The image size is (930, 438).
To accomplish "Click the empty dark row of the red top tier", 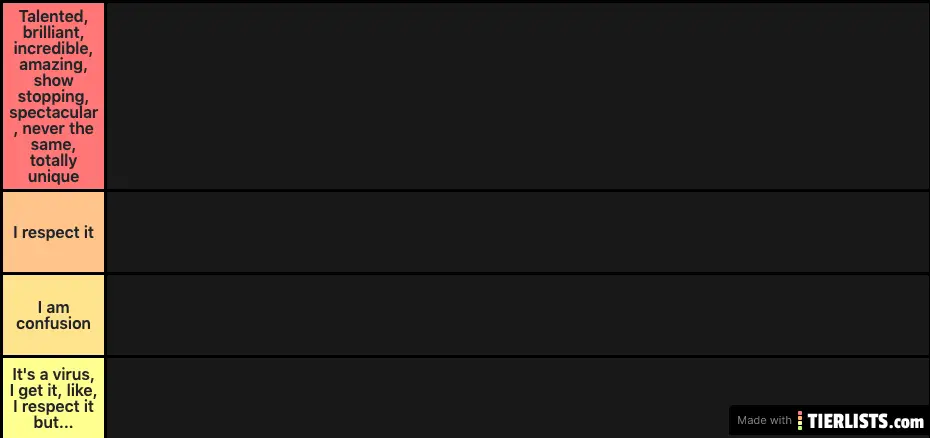I will pos(517,96).
